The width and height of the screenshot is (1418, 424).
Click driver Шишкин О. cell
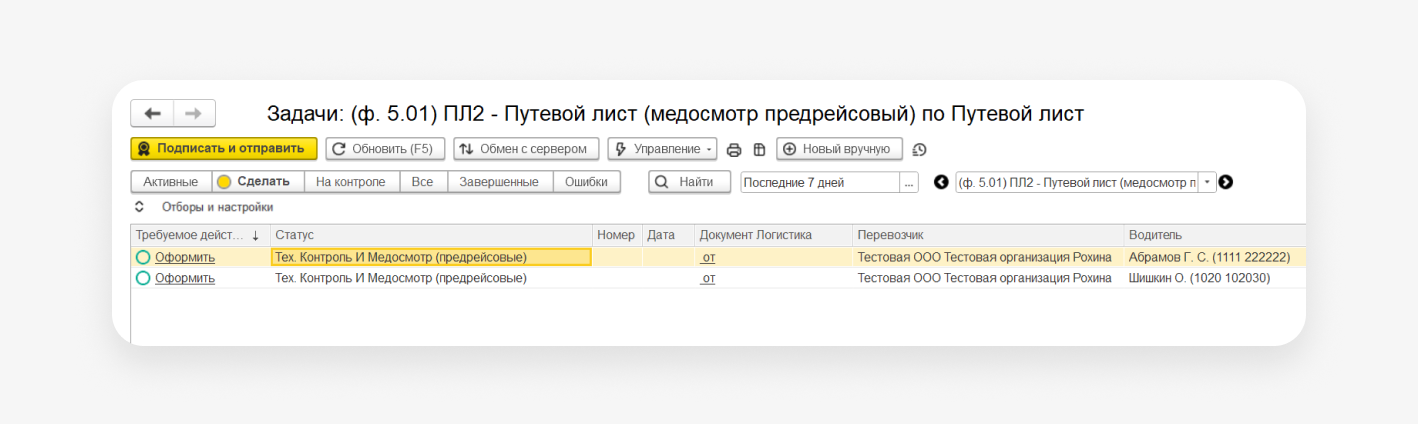(1215, 278)
